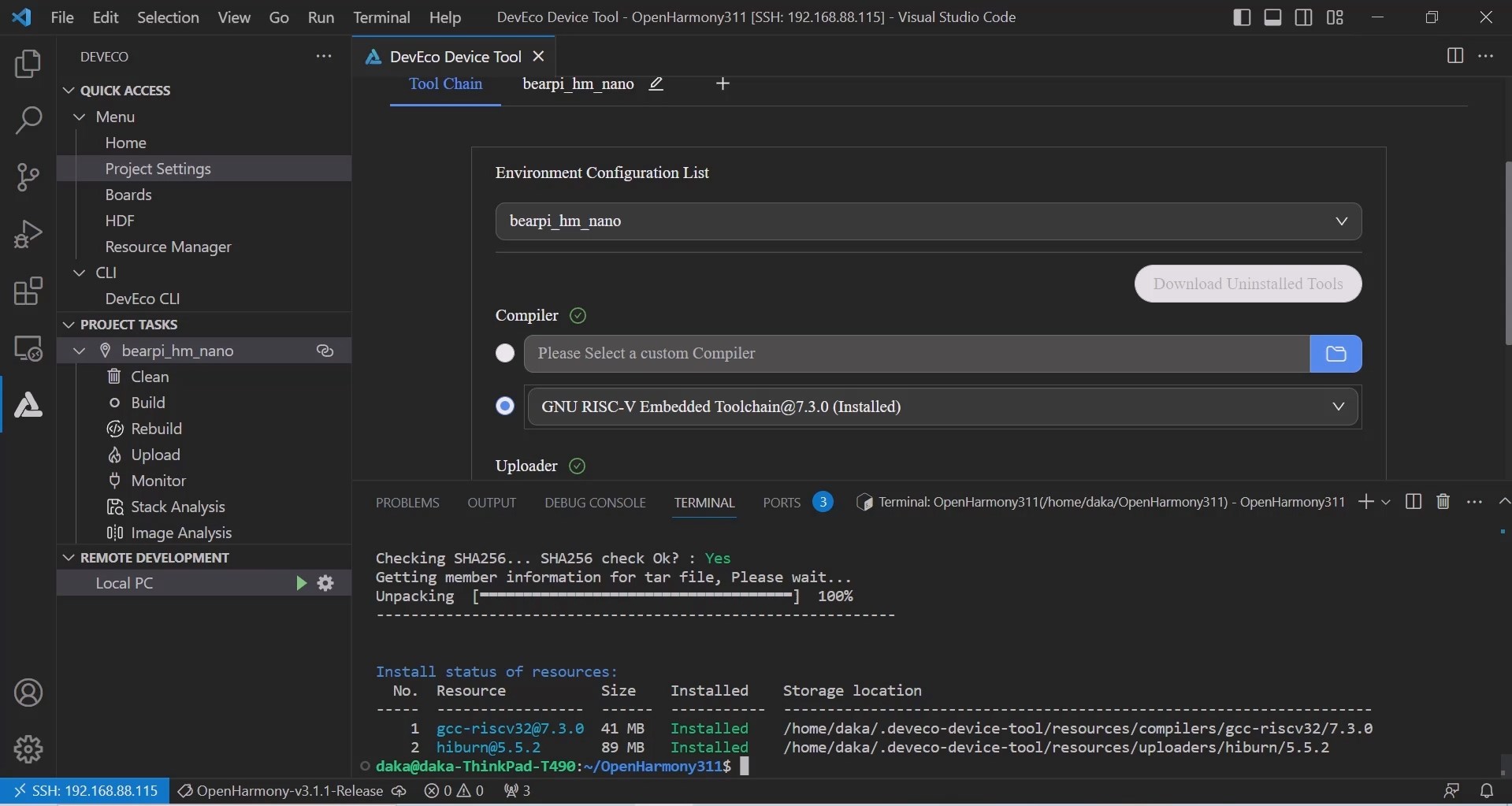The image size is (1512, 806).
Task: Click the Local PC settings gear icon
Action: point(325,583)
